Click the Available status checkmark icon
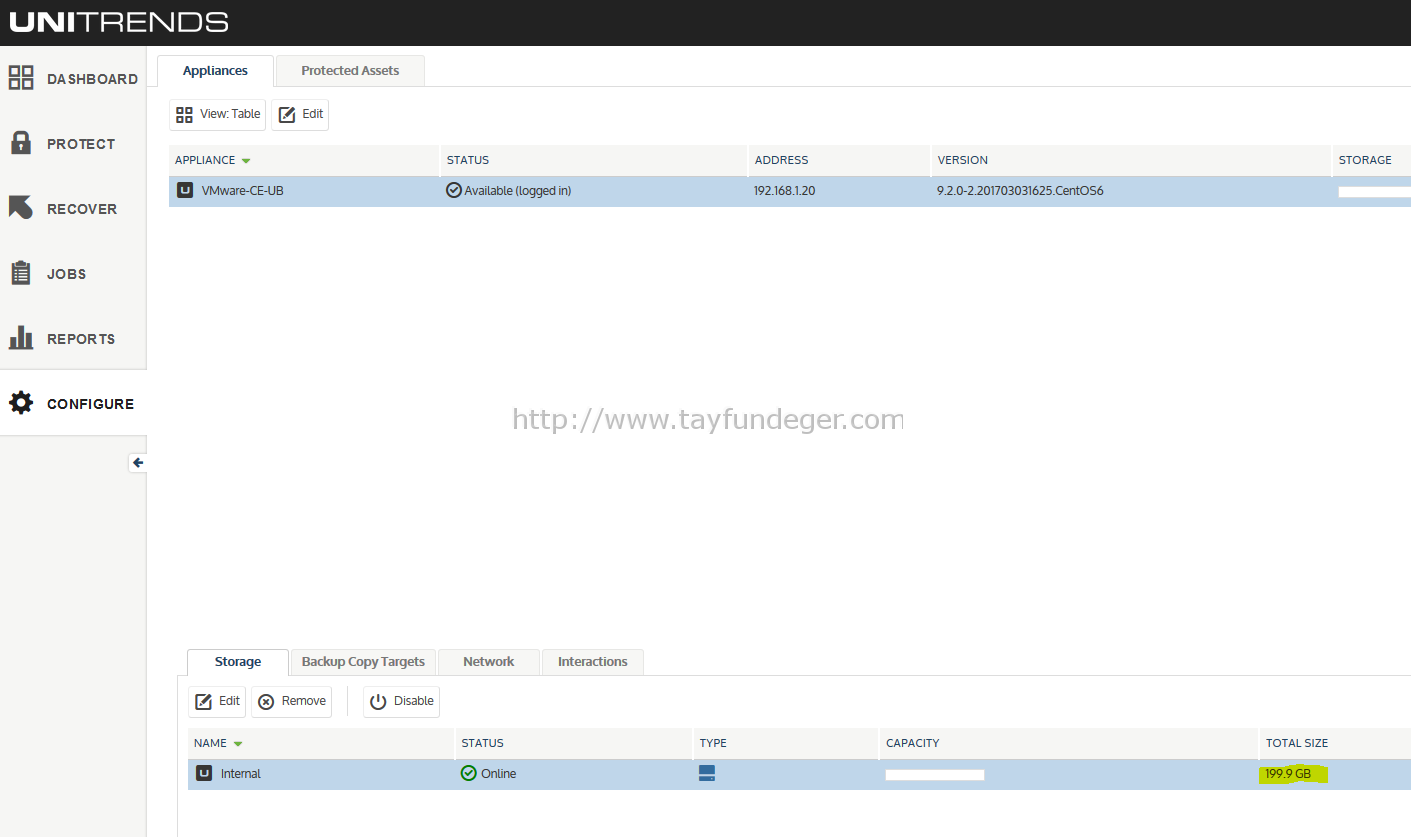 (x=454, y=190)
